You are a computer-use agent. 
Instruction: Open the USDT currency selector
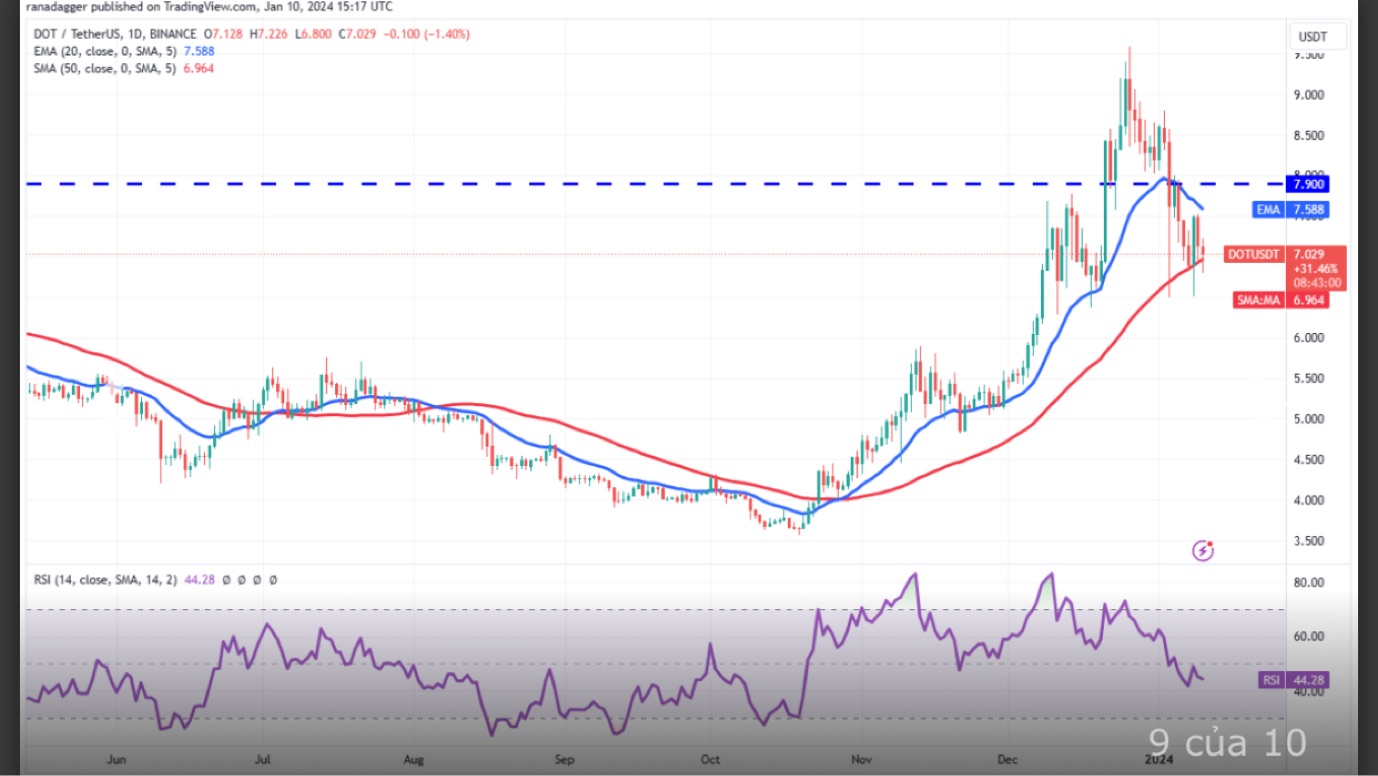(x=1312, y=37)
